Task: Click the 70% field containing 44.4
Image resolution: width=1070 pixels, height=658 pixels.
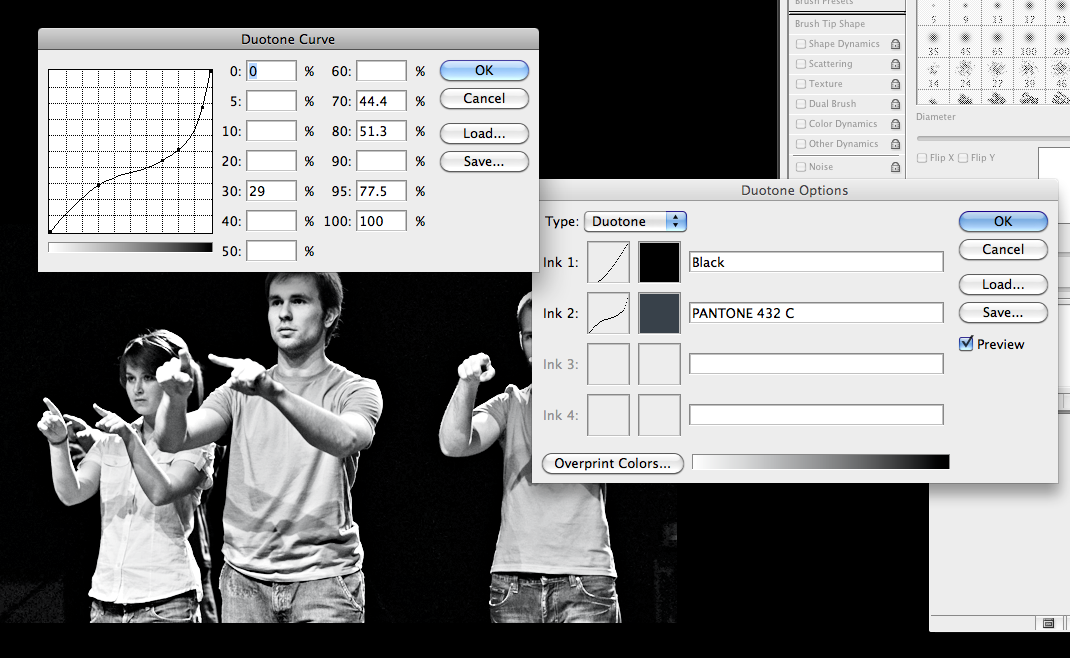Action: click(x=381, y=101)
